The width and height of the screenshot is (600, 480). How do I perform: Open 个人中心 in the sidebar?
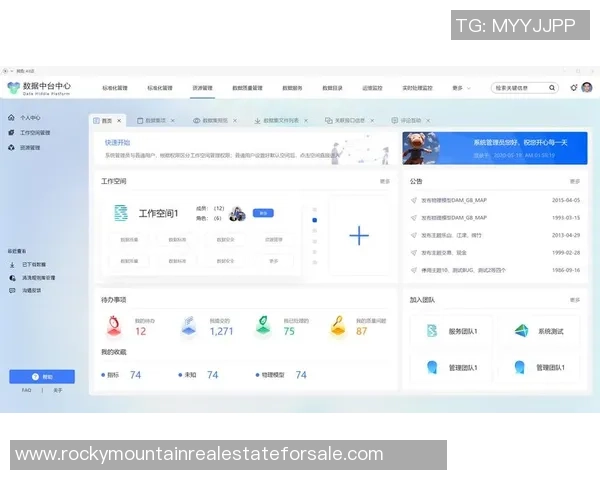coord(30,118)
